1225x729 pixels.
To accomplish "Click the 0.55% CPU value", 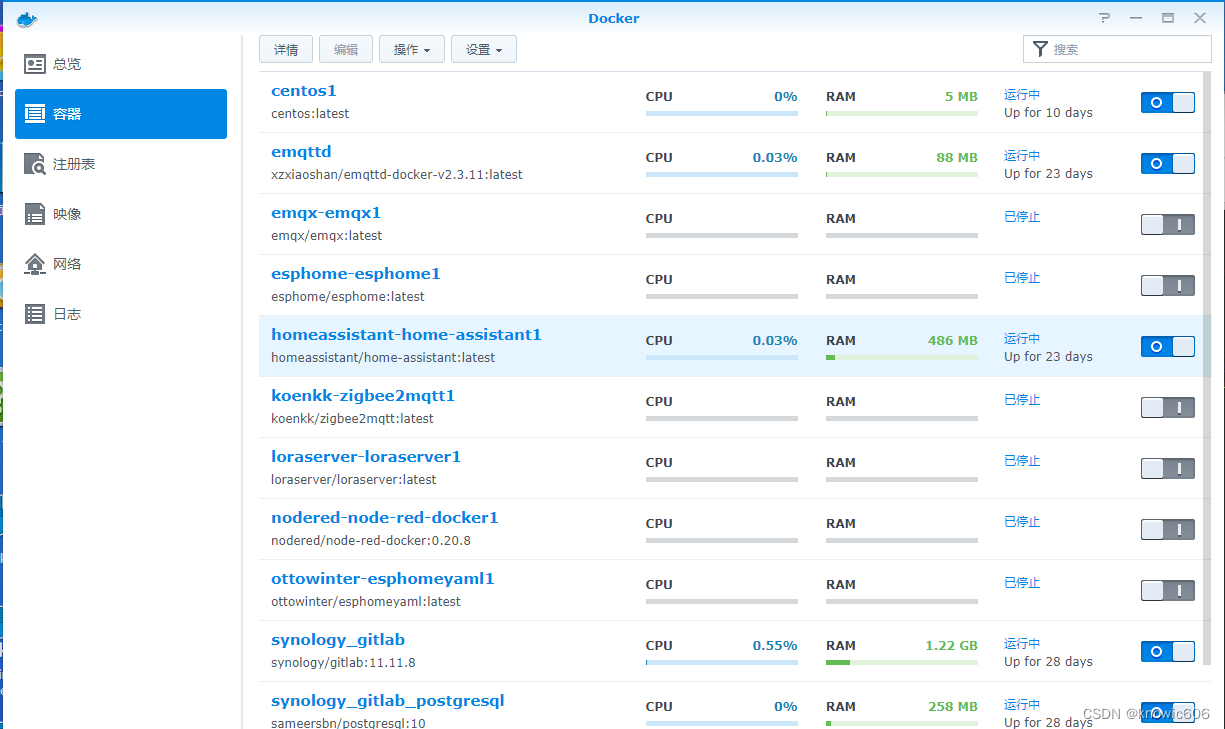I will [775, 646].
